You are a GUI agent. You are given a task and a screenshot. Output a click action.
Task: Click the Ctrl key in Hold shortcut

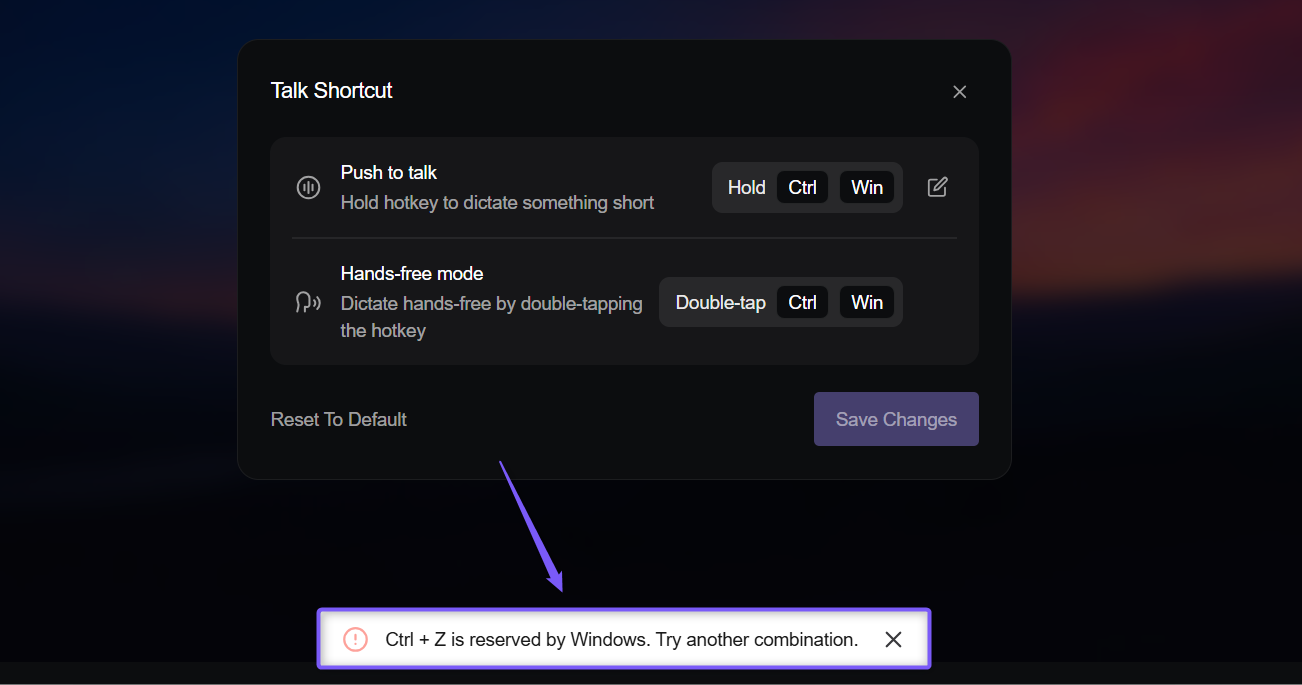coord(803,187)
